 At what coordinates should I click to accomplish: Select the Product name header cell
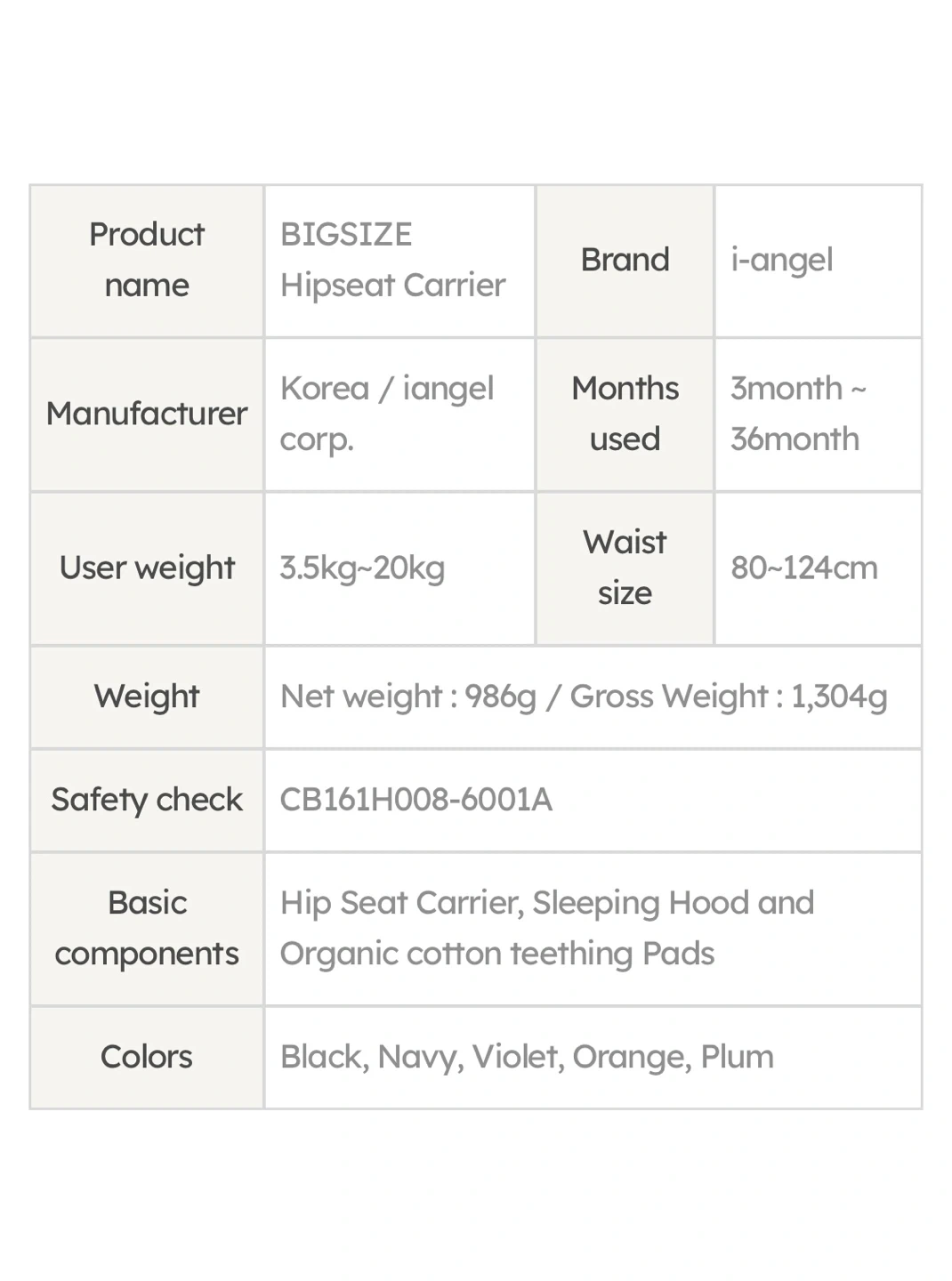point(147,261)
